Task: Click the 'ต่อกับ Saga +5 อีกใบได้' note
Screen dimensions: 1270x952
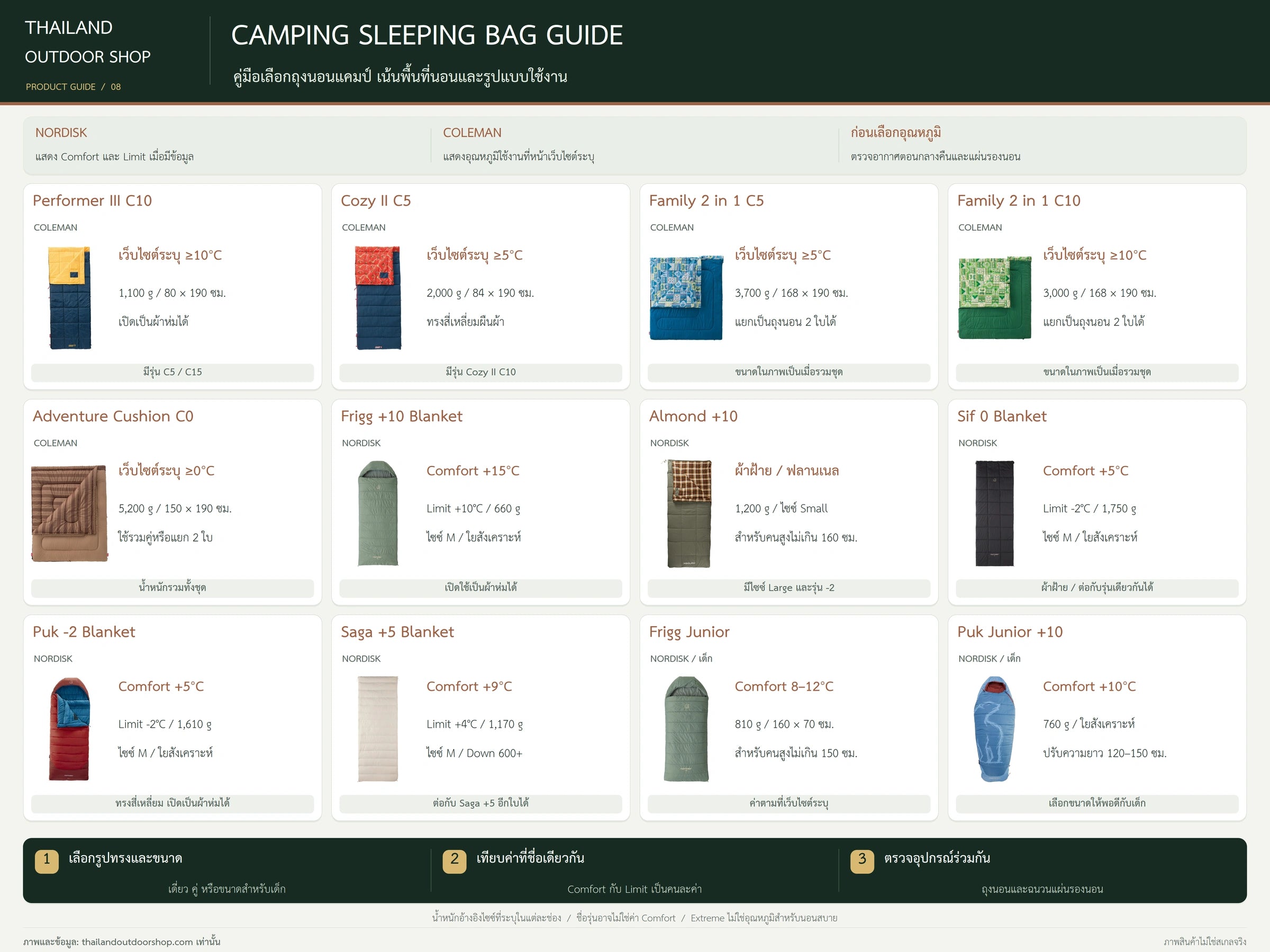Action: (480, 804)
